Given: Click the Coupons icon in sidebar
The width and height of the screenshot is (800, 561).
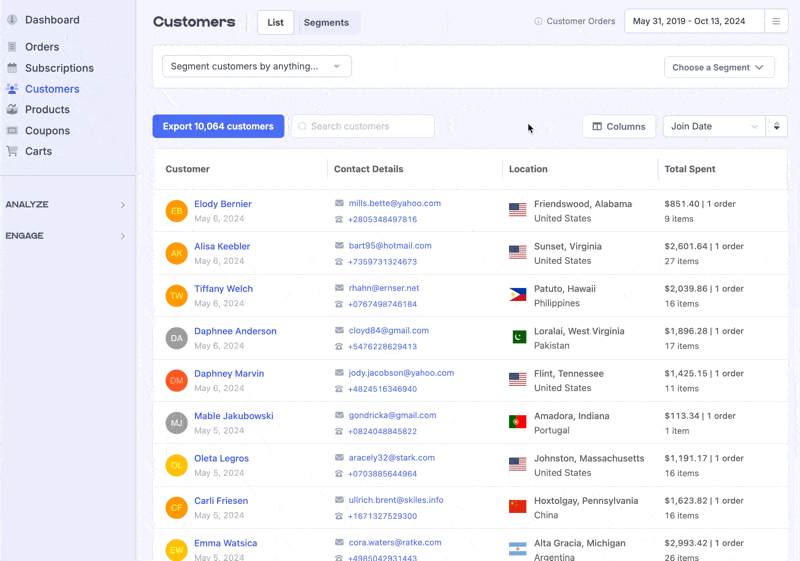Looking at the screenshot, I should coord(12,131).
